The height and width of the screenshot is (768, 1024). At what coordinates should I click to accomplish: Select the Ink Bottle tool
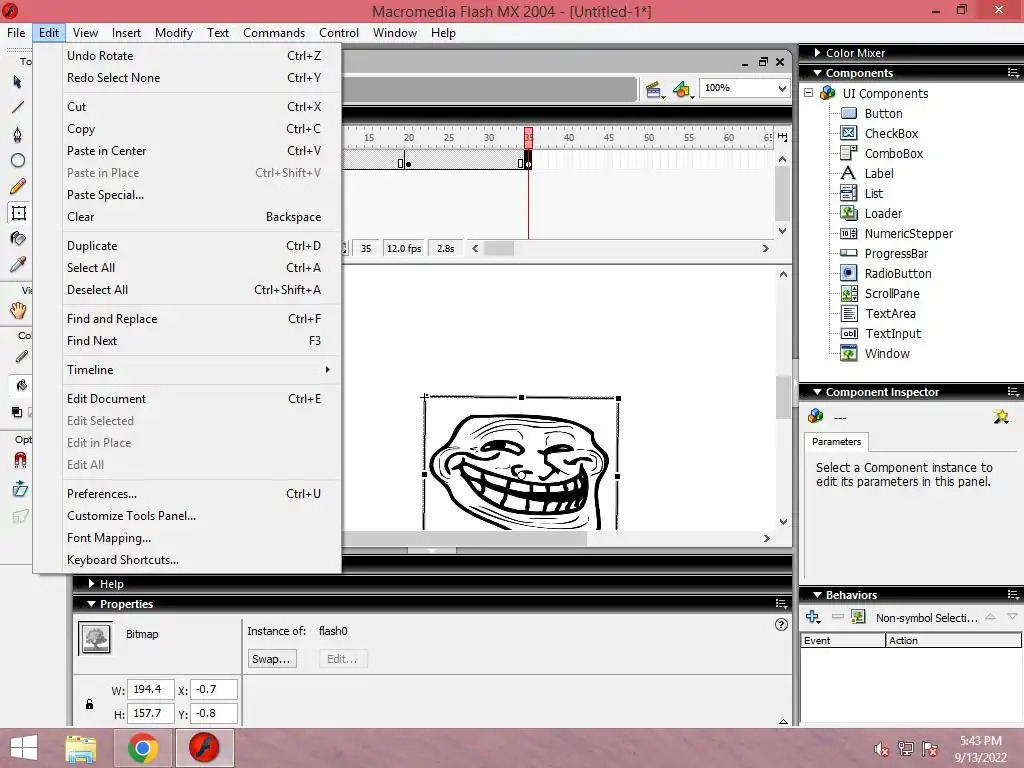pyautogui.click(x=18, y=238)
